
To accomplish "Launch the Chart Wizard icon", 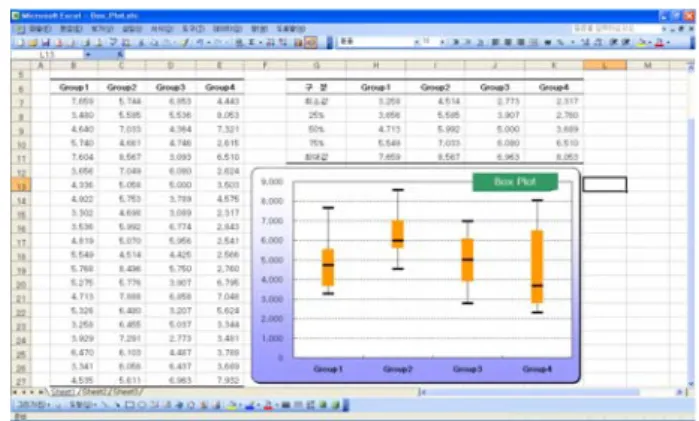I will pos(298,42).
